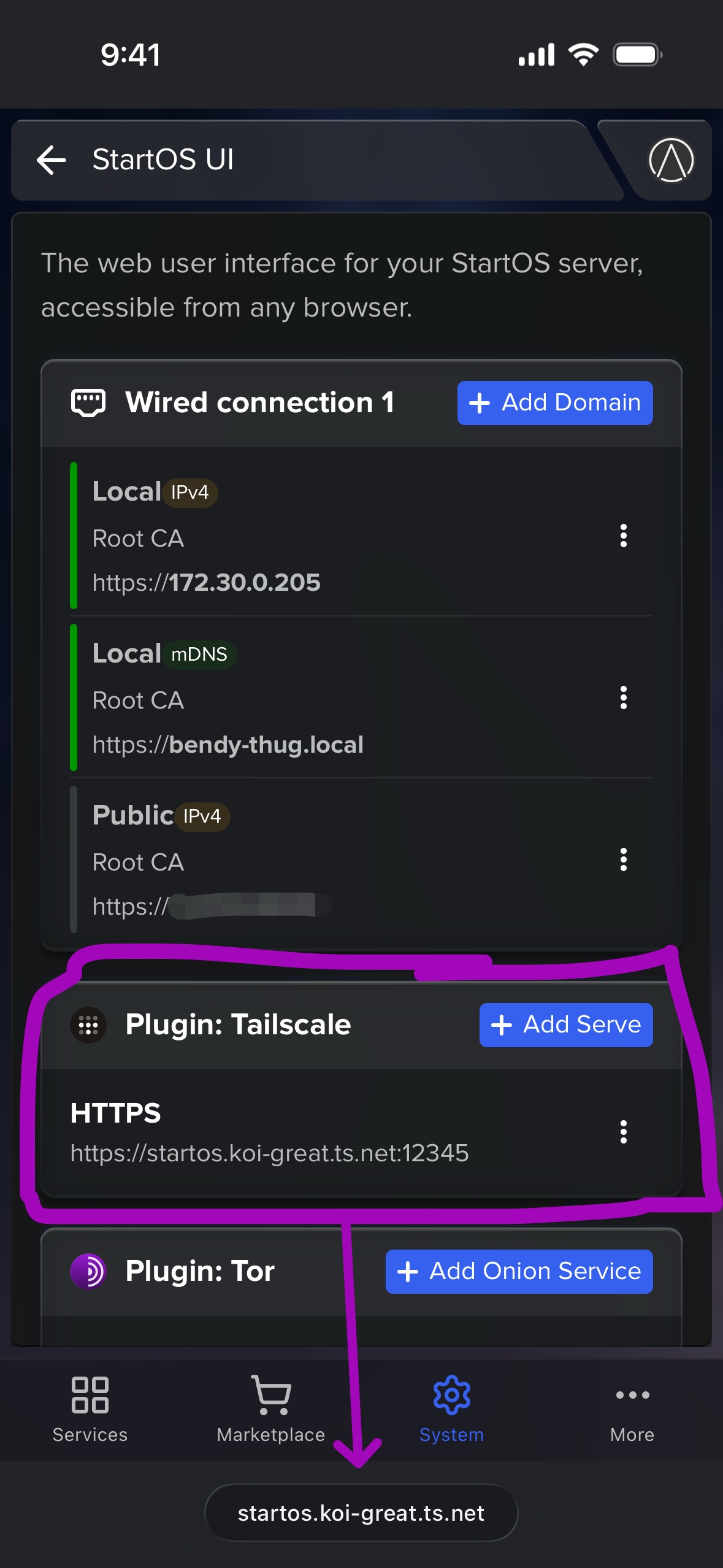Tap the Wired connection 1 heading

click(260, 403)
